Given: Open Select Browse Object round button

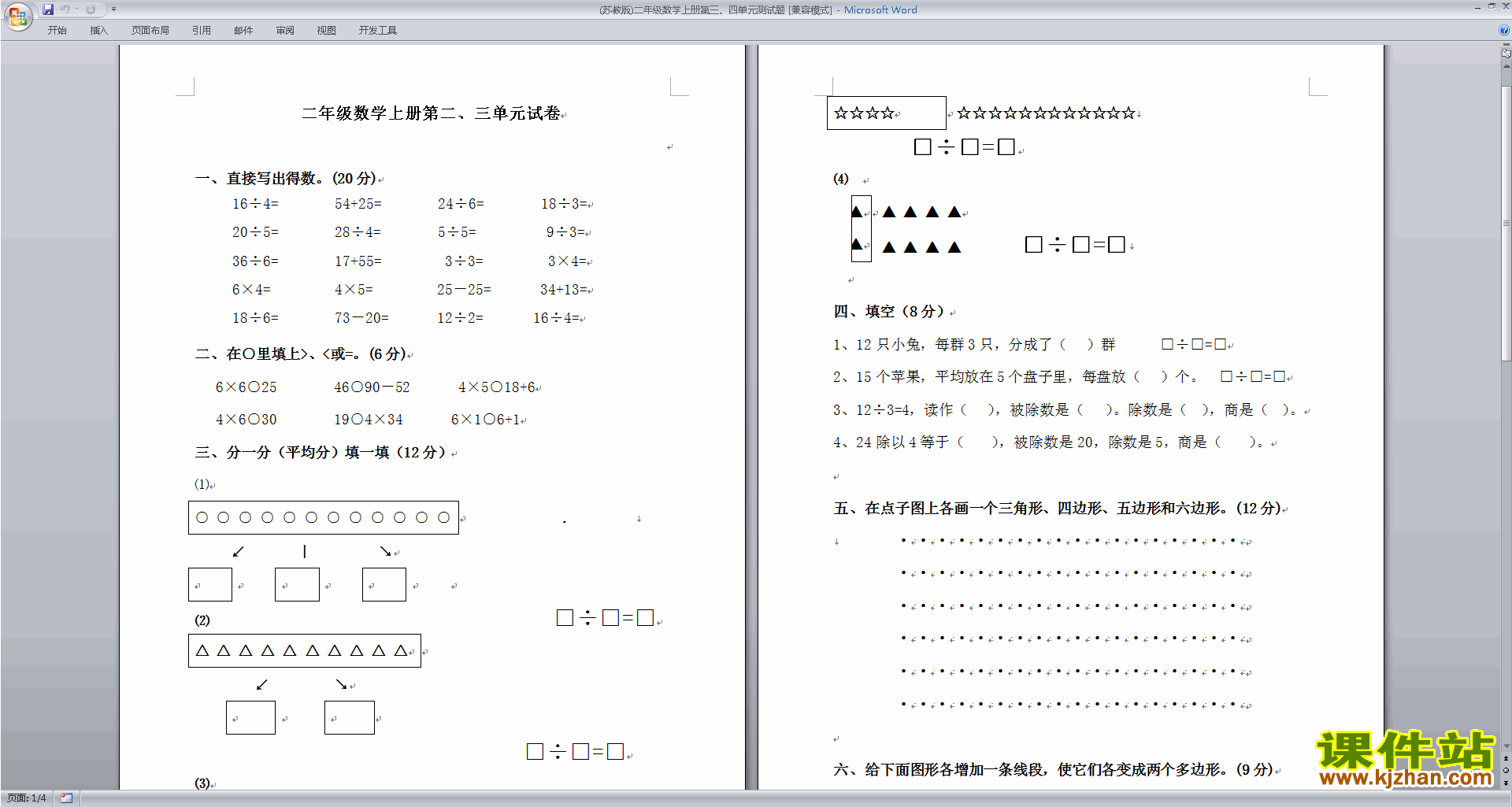Looking at the screenshot, I should pyautogui.click(x=1506, y=771).
